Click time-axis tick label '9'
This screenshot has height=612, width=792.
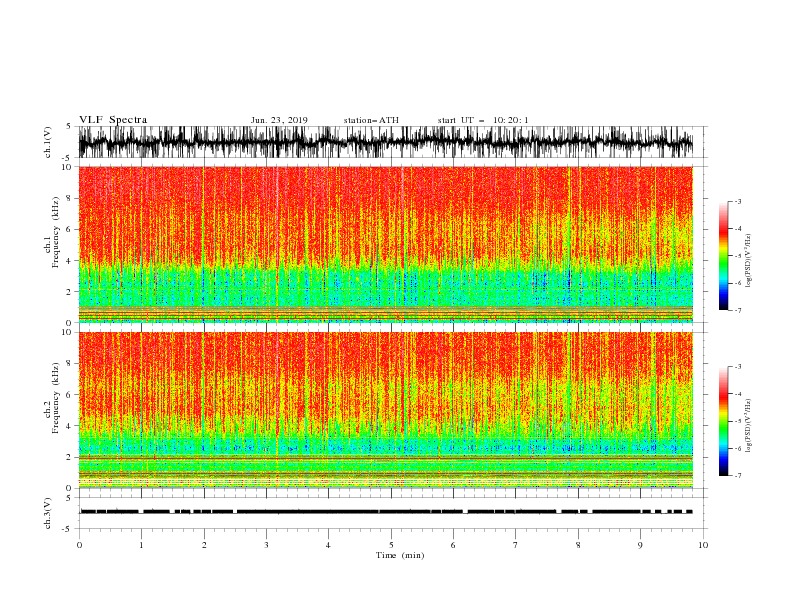[640, 545]
